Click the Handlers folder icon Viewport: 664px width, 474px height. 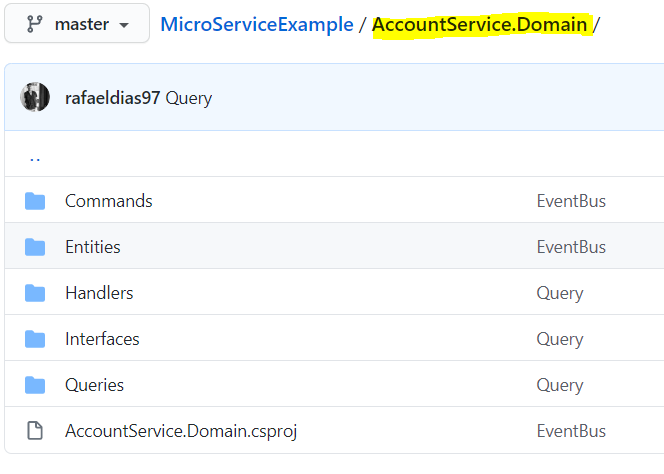[35, 293]
